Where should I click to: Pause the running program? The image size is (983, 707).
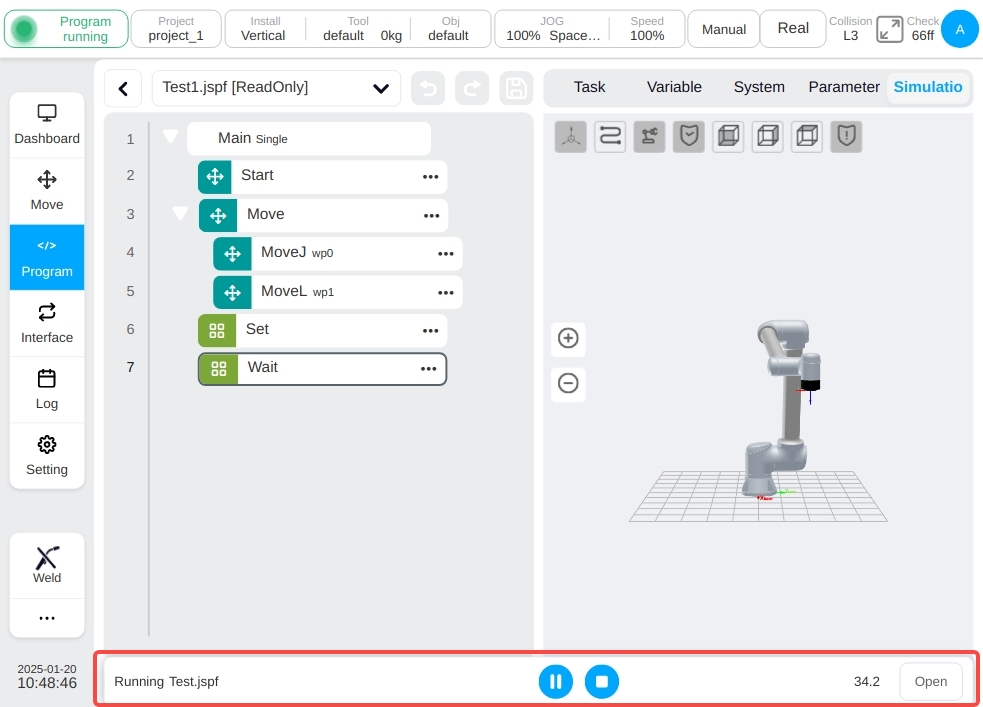(x=555, y=681)
